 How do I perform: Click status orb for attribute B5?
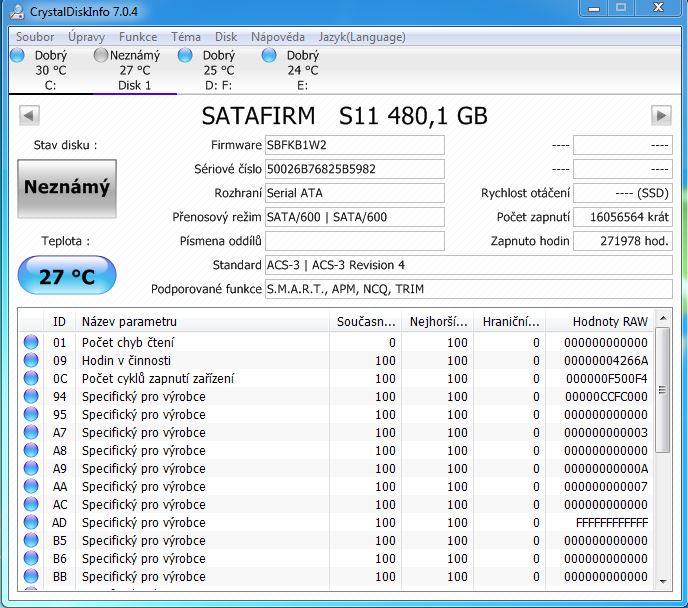point(31,540)
